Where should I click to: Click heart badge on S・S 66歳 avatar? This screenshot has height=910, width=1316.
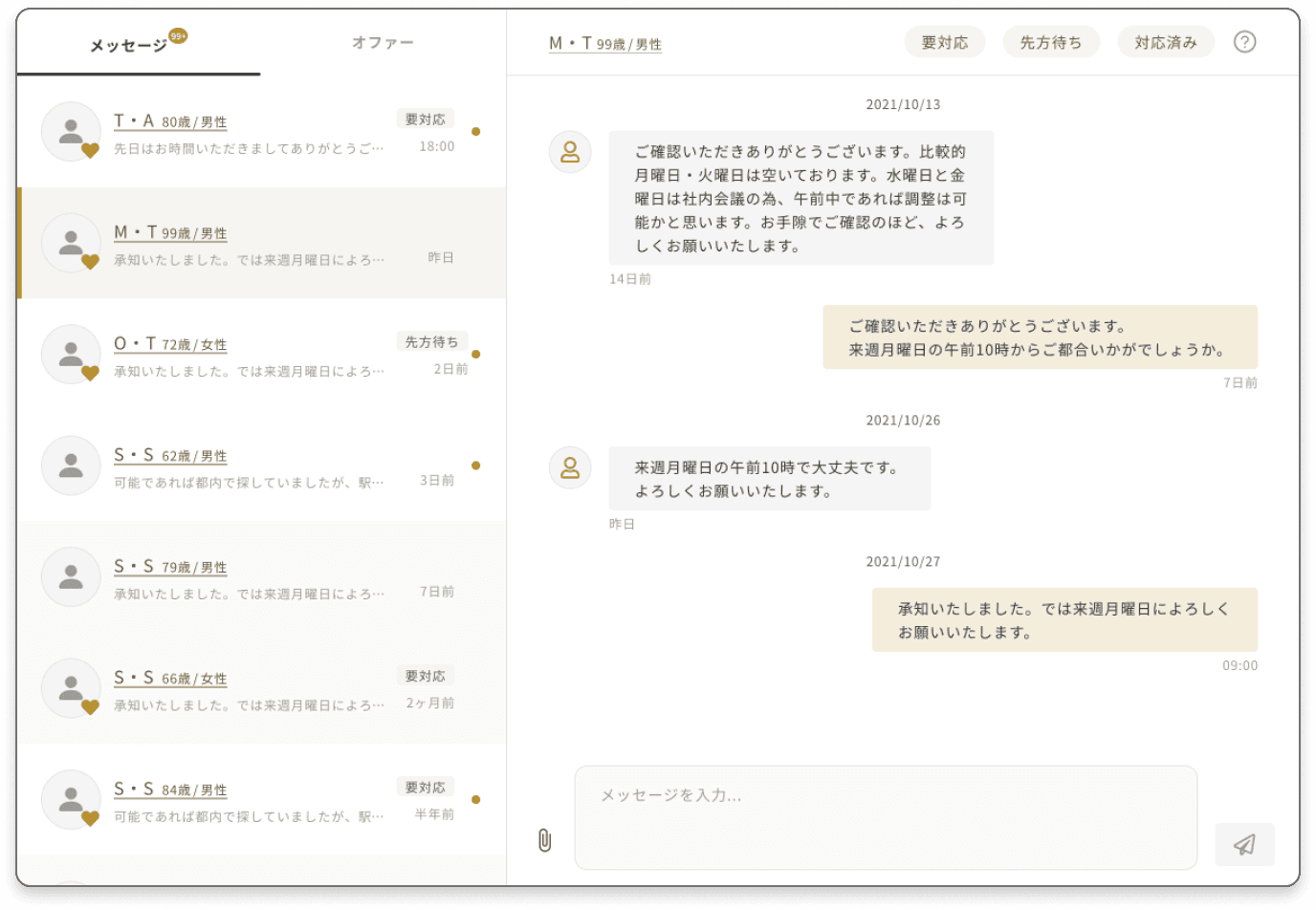click(90, 706)
